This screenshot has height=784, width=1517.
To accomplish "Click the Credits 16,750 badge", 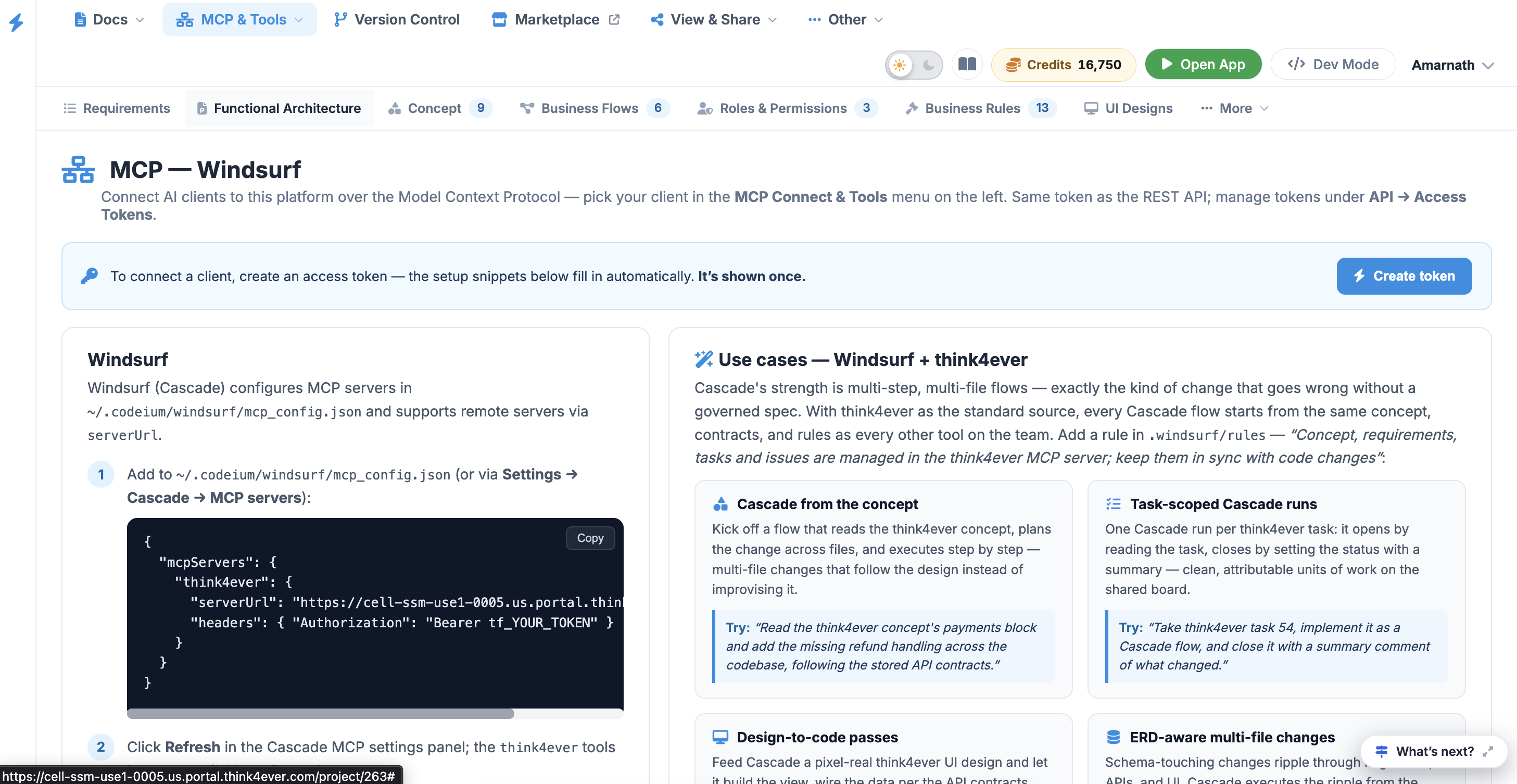I will (1064, 65).
